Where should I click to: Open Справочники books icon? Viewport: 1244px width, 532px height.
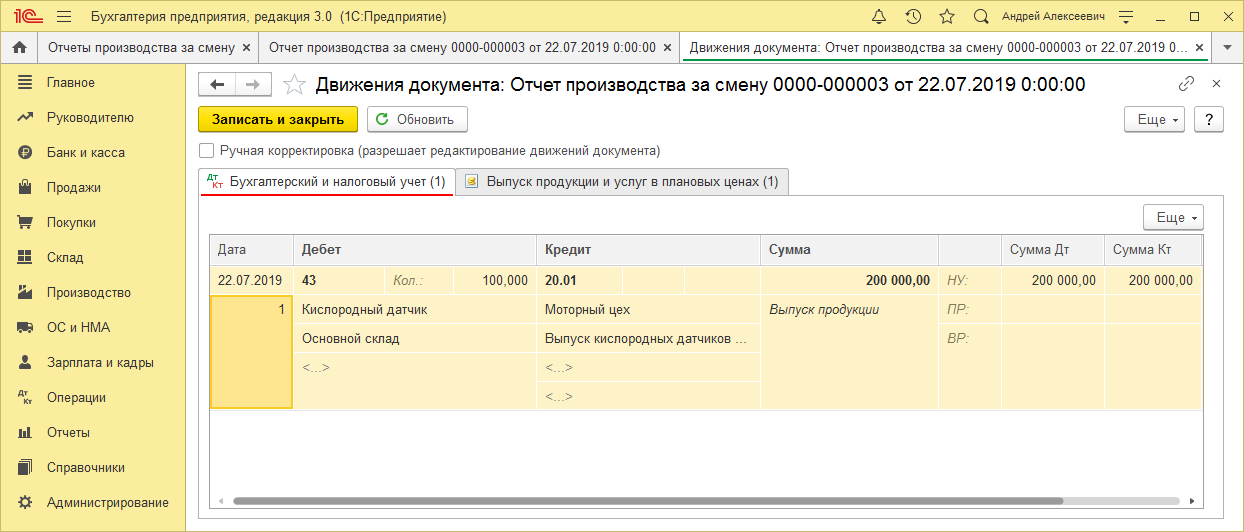(x=26, y=467)
